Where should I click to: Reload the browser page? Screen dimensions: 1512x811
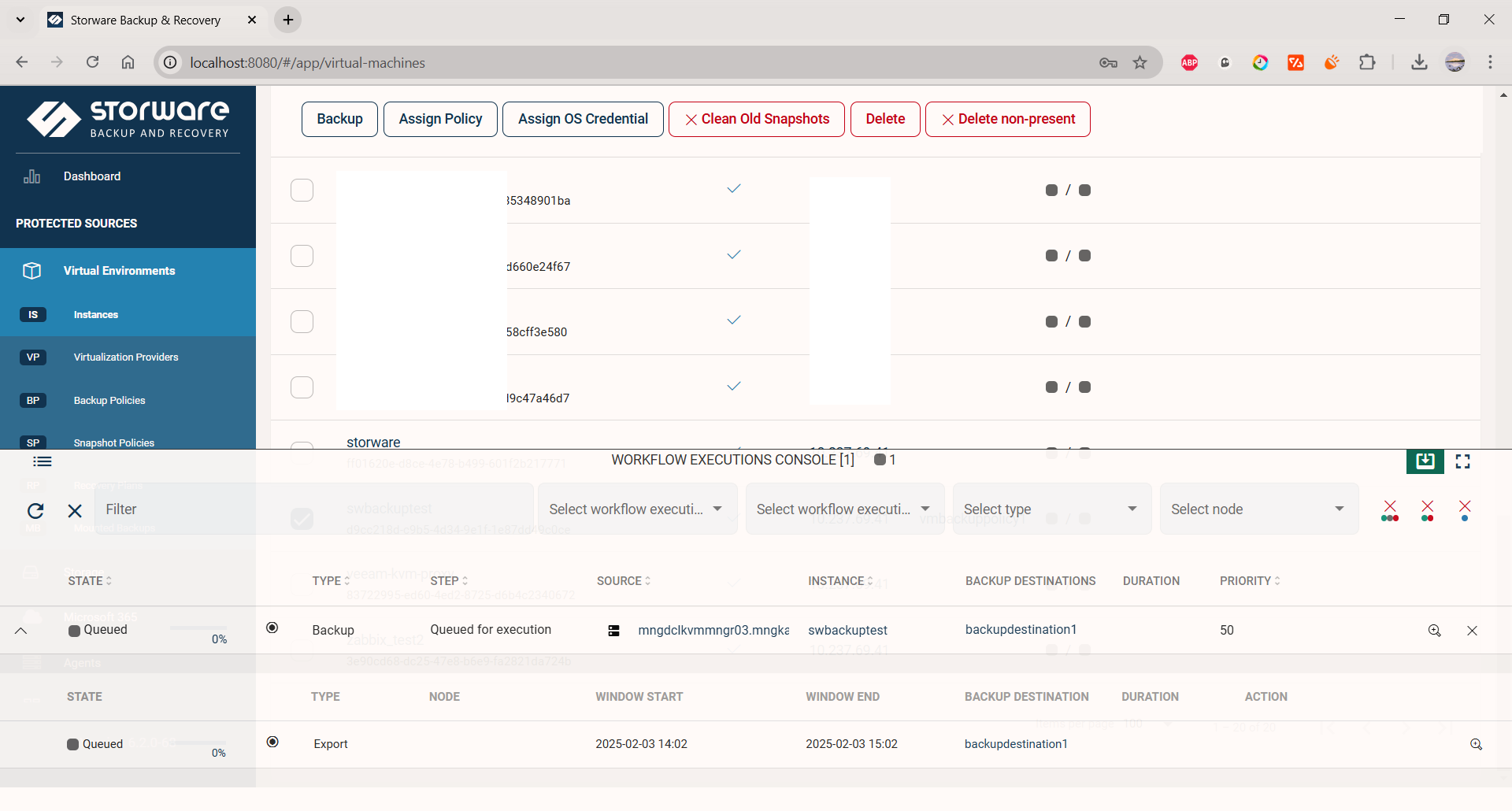coord(92,62)
